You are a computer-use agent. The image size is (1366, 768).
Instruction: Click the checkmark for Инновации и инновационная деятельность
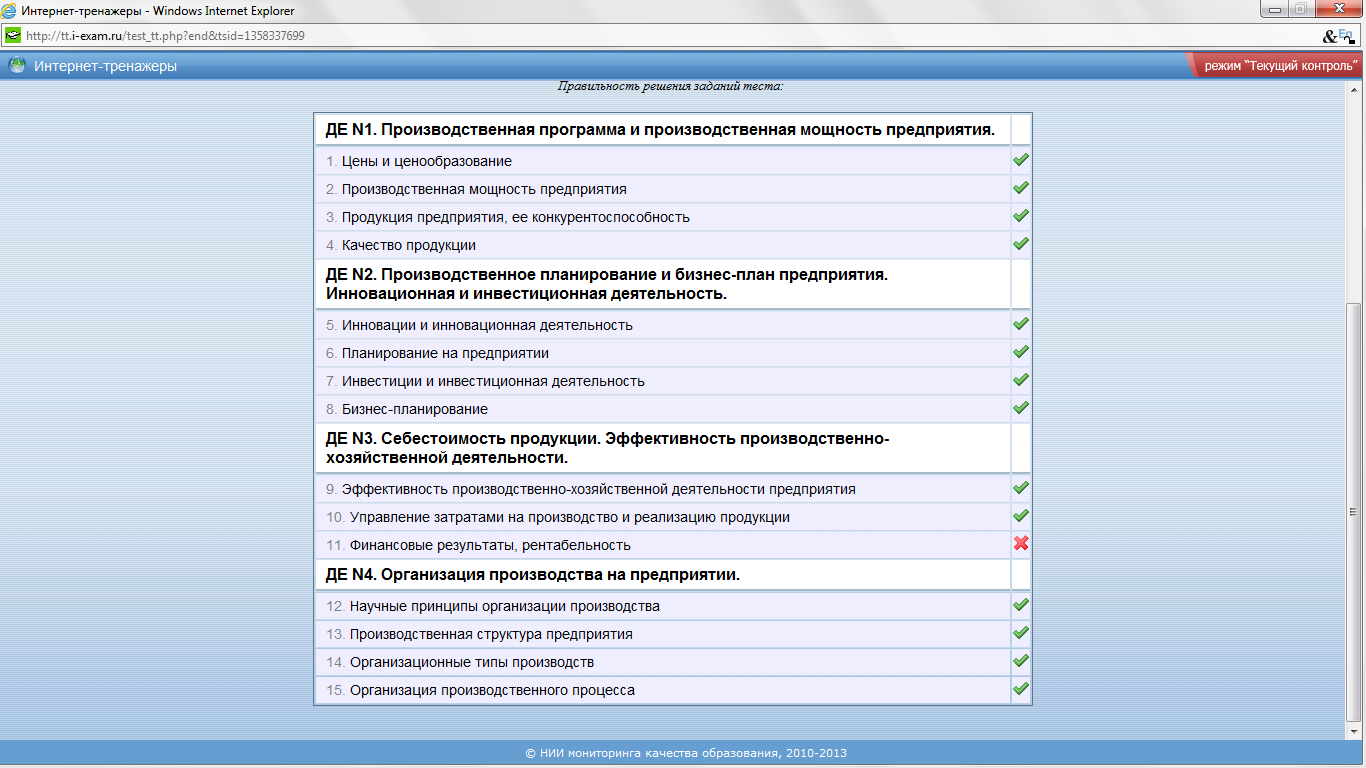point(1021,324)
